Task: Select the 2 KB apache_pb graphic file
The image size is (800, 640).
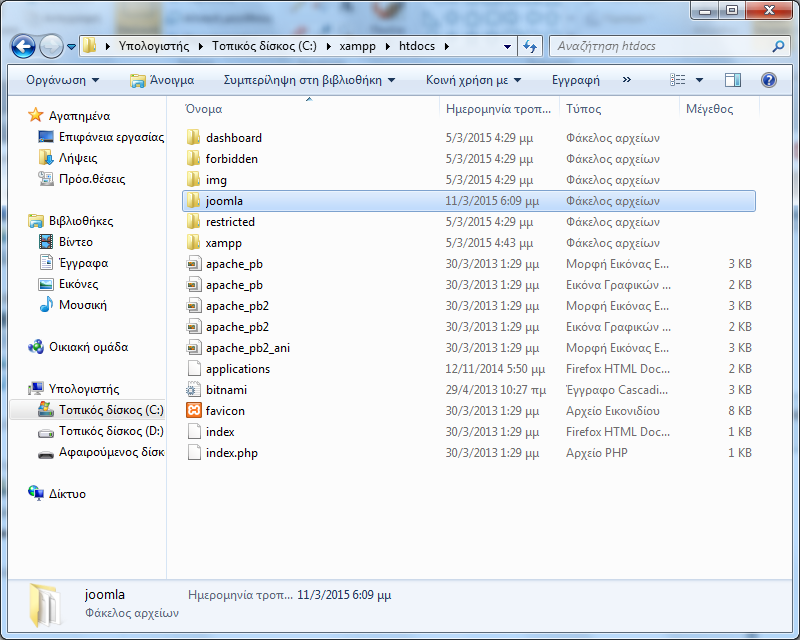Action: pyautogui.click(x=468, y=285)
